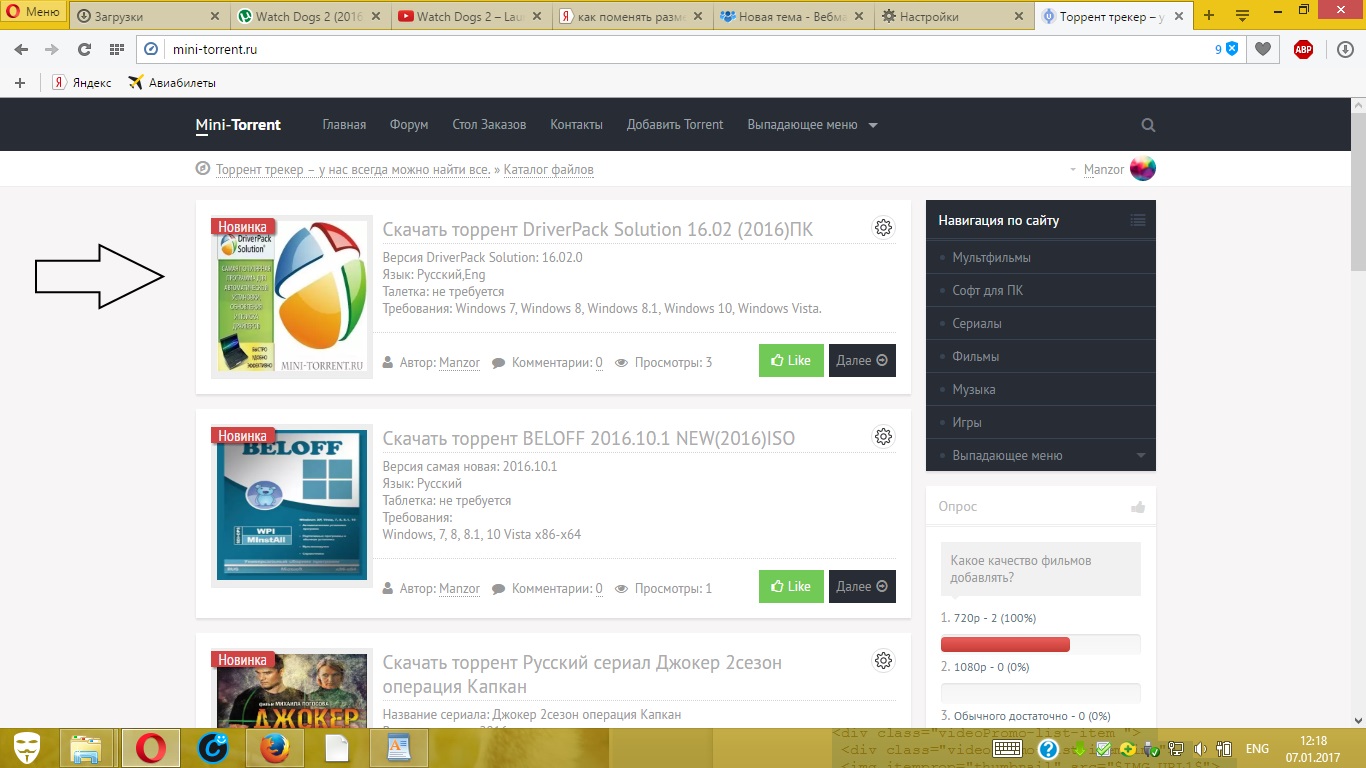1366x768 pixels.
Task: Click the blue question mark tray icon
Action: [1048, 749]
